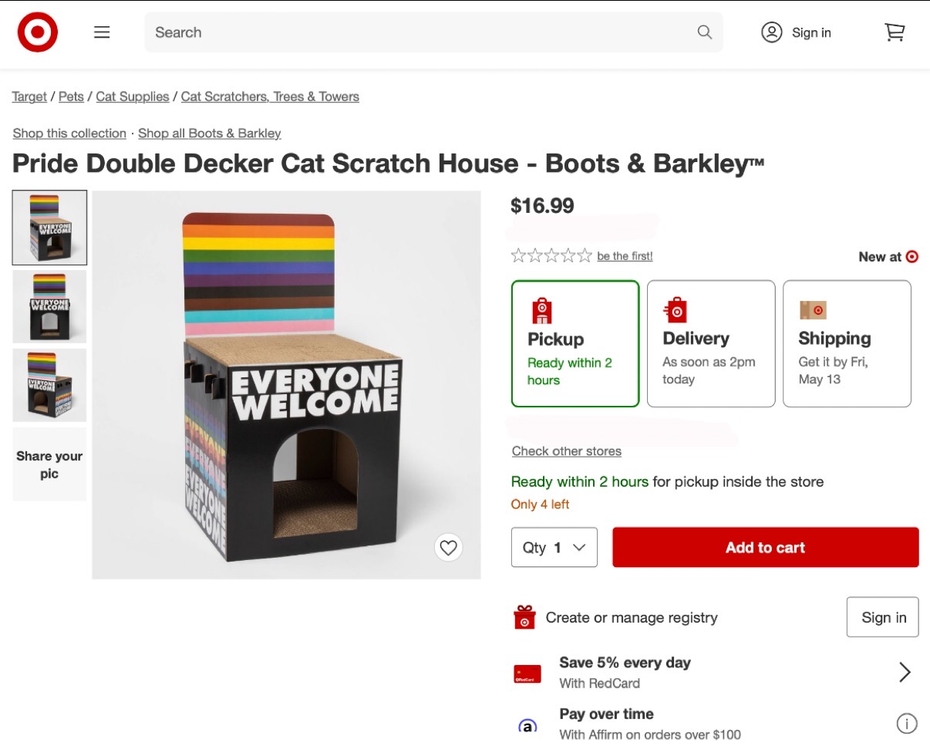This screenshot has height=753, width=930.
Task: Click the Affirm info icon
Action: tap(906, 723)
